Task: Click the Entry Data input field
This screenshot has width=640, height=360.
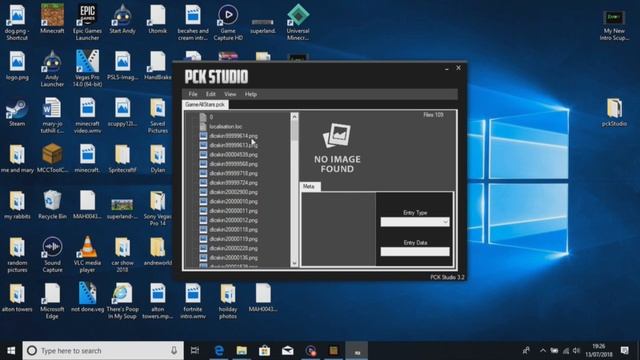Action: tap(415, 251)
